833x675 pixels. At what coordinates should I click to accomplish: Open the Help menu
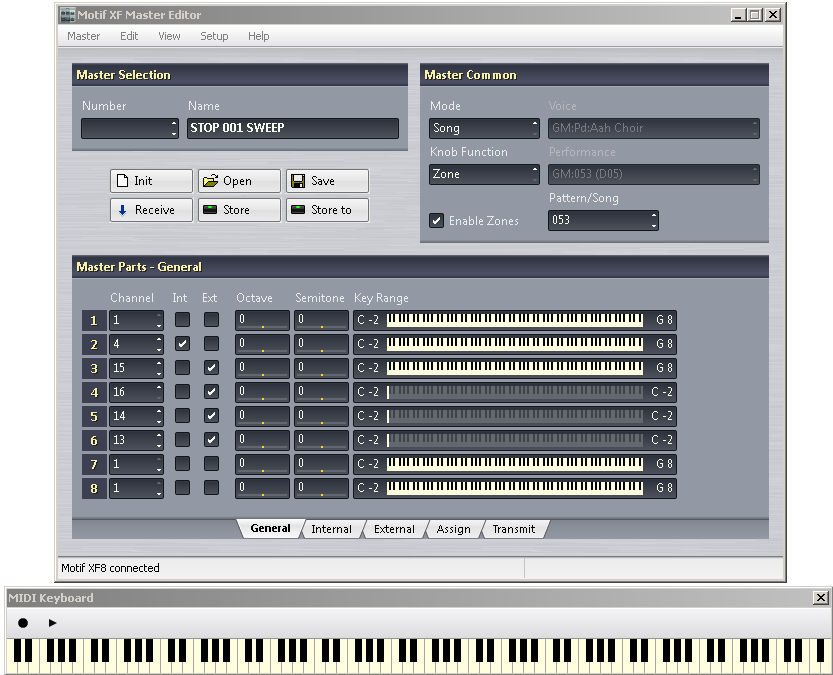(x=259, y=36)
